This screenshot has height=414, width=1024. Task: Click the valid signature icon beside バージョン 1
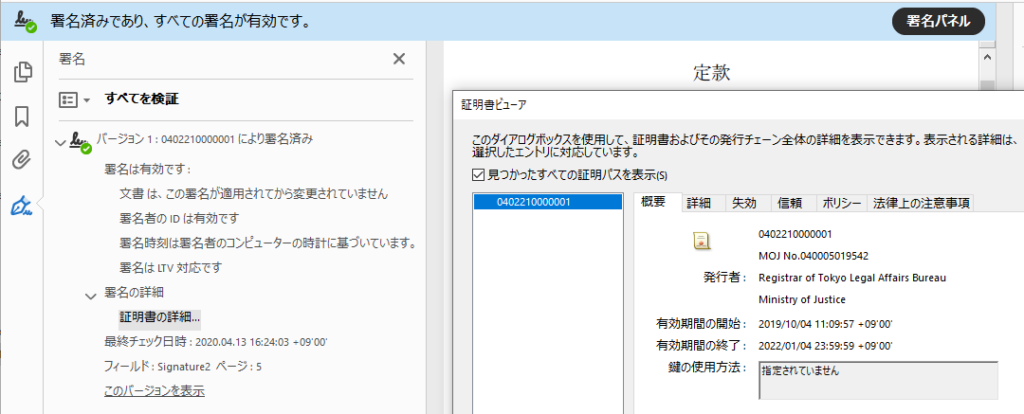pyautogui.click(x=80, y=143)
